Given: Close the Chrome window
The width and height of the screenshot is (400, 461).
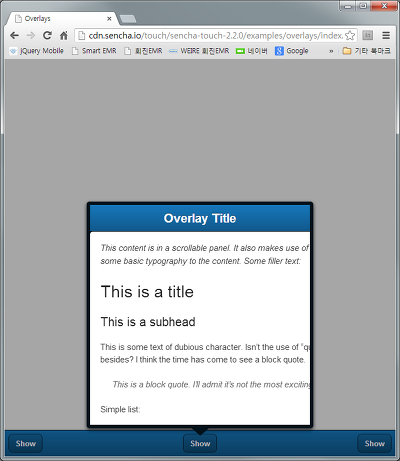Looking at the screenshot, I should tap(384, 6).
